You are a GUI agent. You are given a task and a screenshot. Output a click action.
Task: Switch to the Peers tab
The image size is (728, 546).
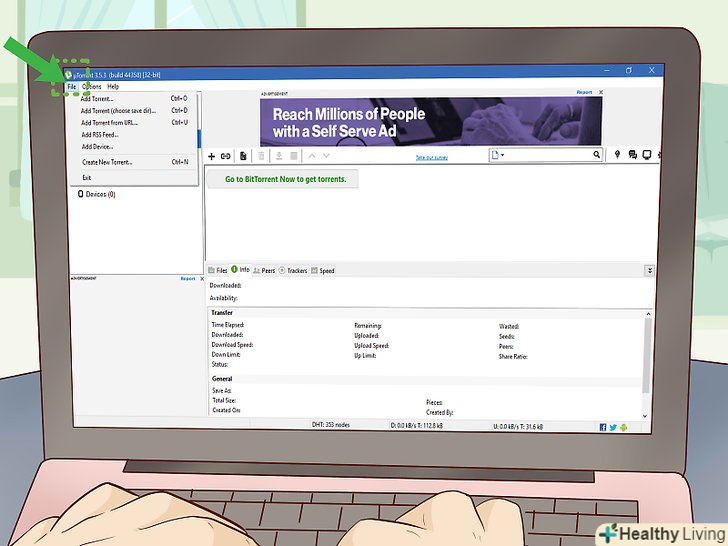coord(264,271)
